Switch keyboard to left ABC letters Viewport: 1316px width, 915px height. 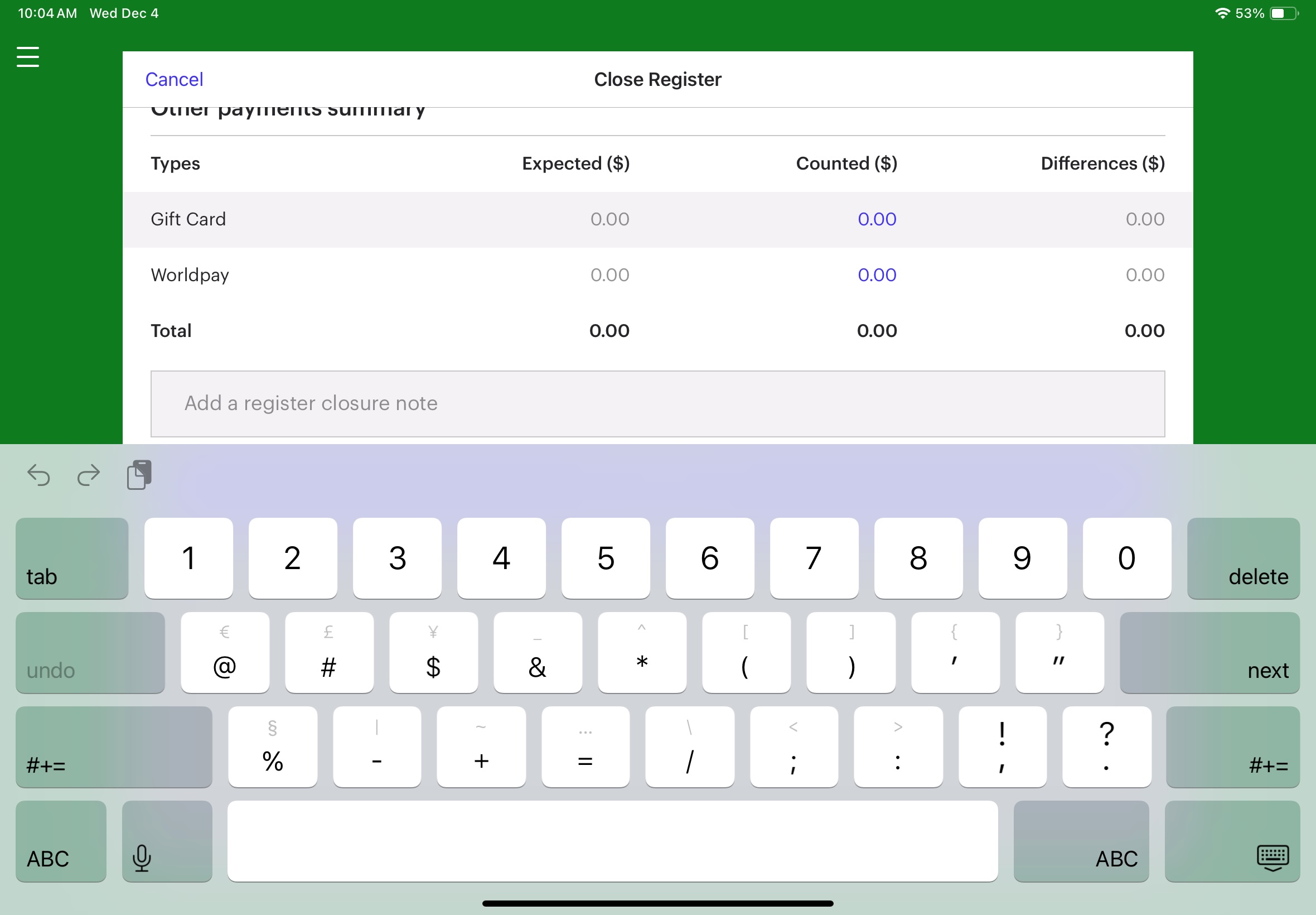tap(61, 841)
